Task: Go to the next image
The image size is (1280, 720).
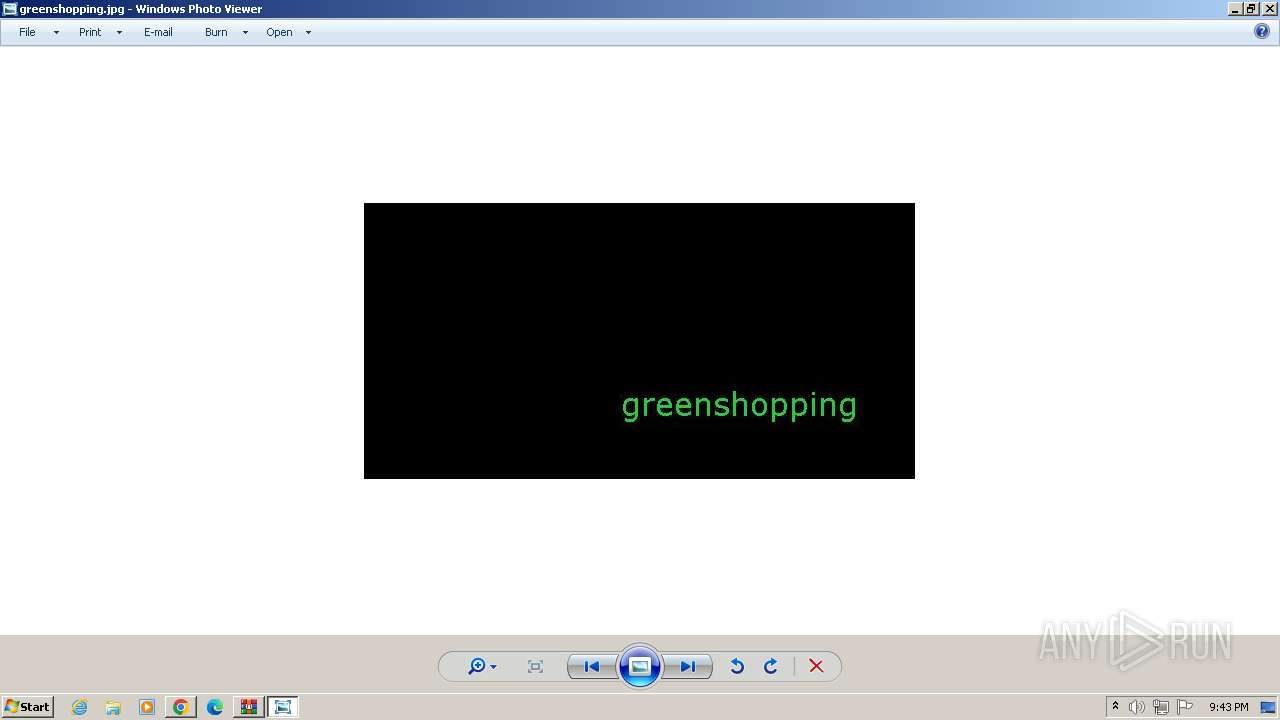Action: point(688,666)
